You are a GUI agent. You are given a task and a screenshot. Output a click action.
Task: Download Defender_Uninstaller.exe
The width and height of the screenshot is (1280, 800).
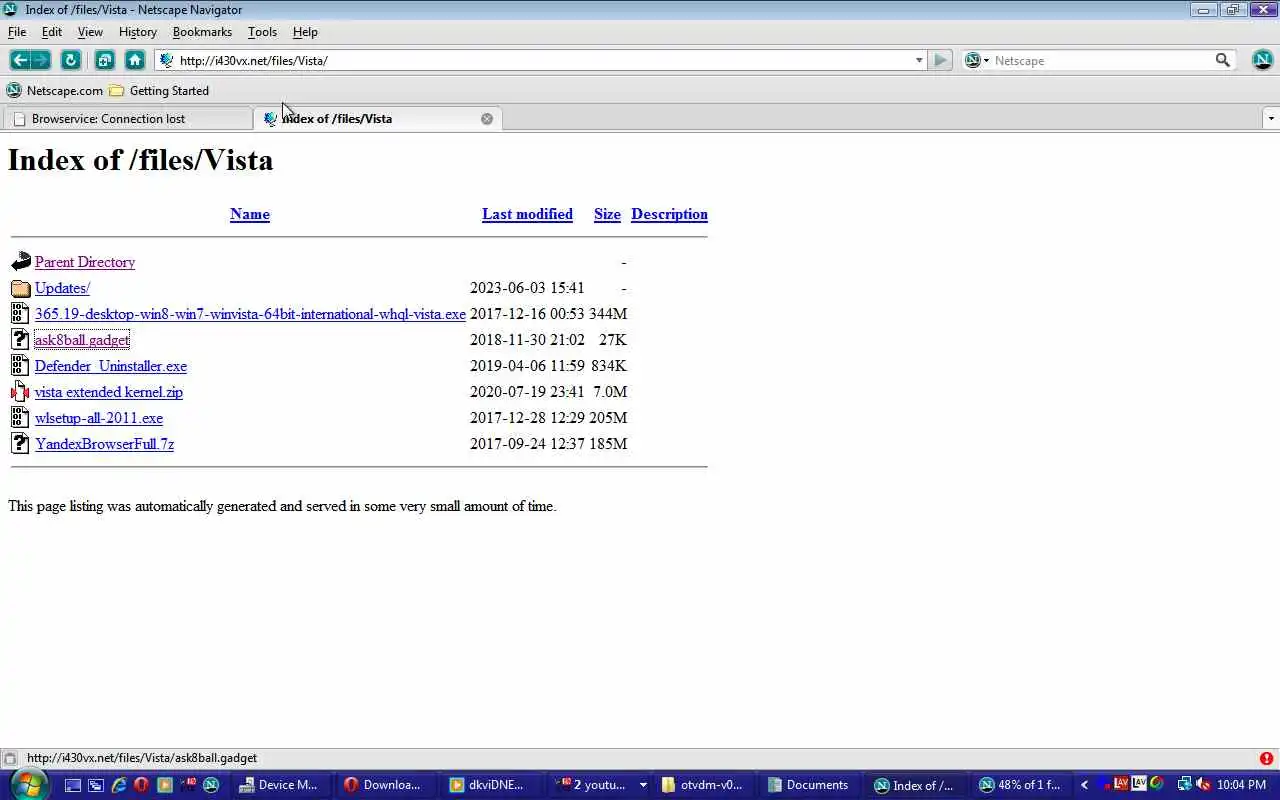pos(111,366)
